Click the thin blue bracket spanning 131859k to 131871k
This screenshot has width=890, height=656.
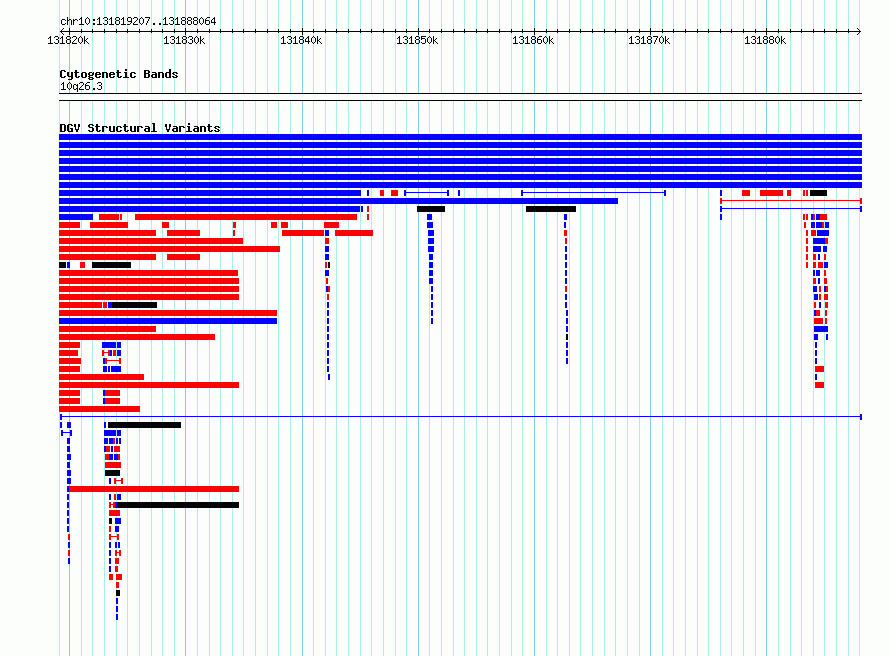pos(593,193)
